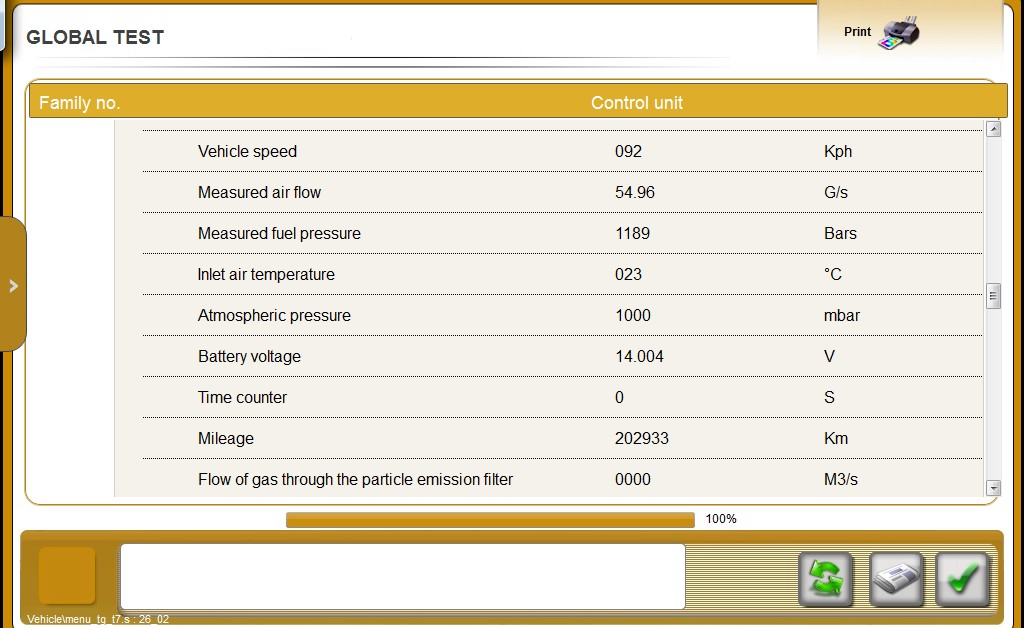The height and width of the screenshot is (628, 1024).
Task: Open the newspaper report button
Action: (x=896, y=579)
